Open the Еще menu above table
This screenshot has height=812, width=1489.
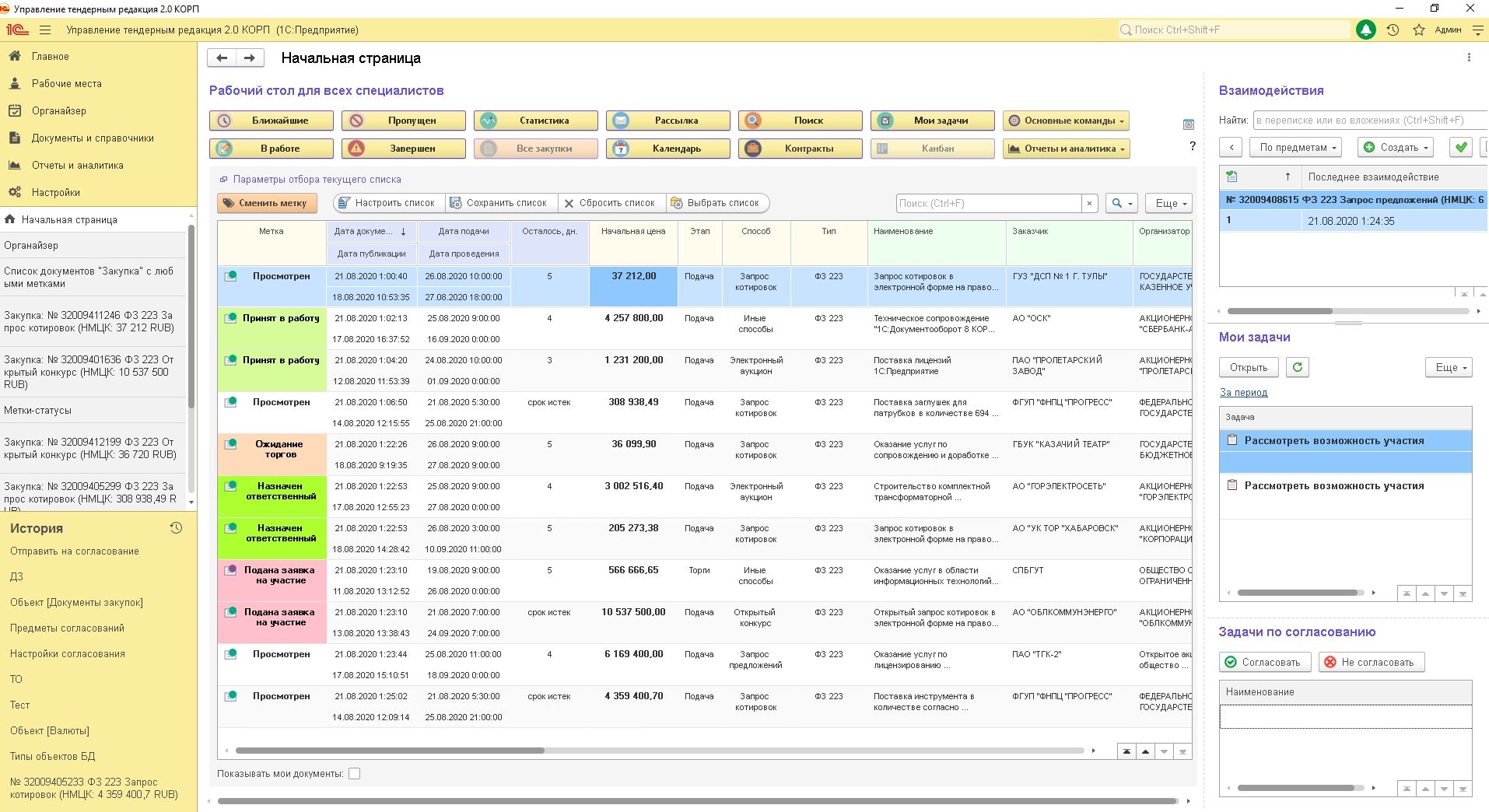pos(1170,203)
